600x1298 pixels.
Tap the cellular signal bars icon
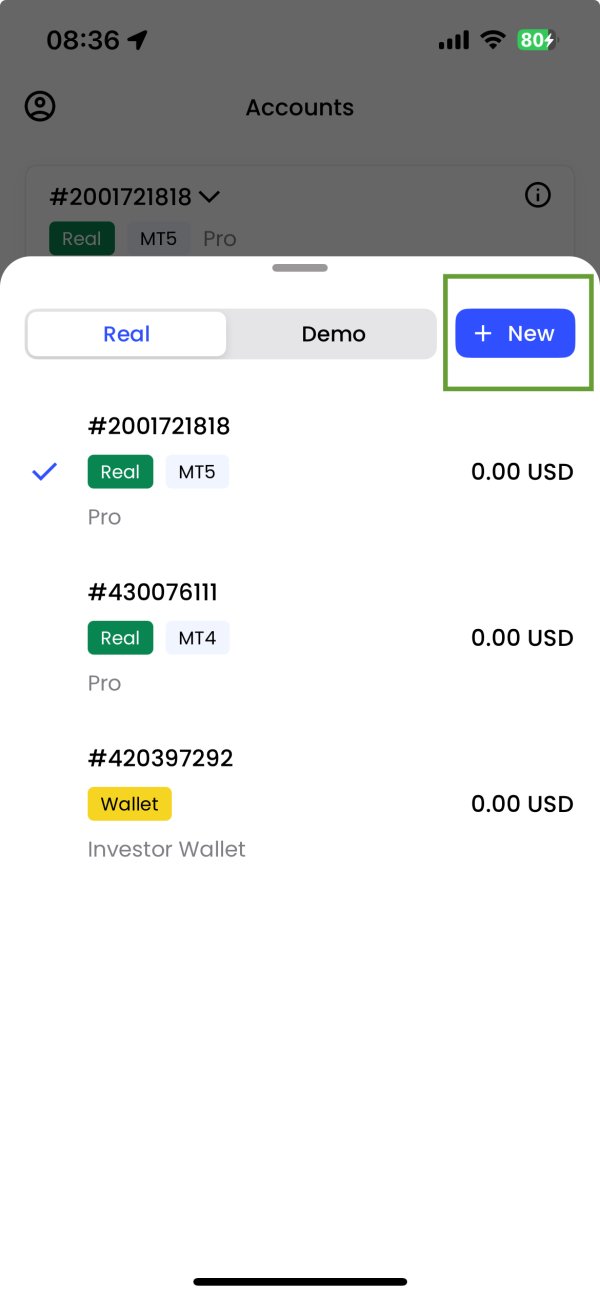click(x=453, y=41)
